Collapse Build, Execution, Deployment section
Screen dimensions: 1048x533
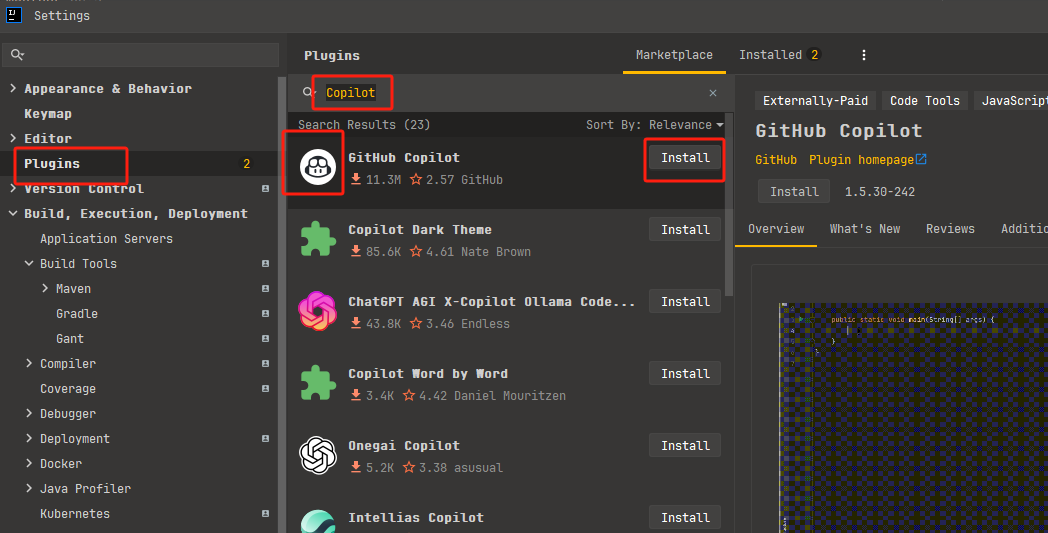(x=13, y=213)
